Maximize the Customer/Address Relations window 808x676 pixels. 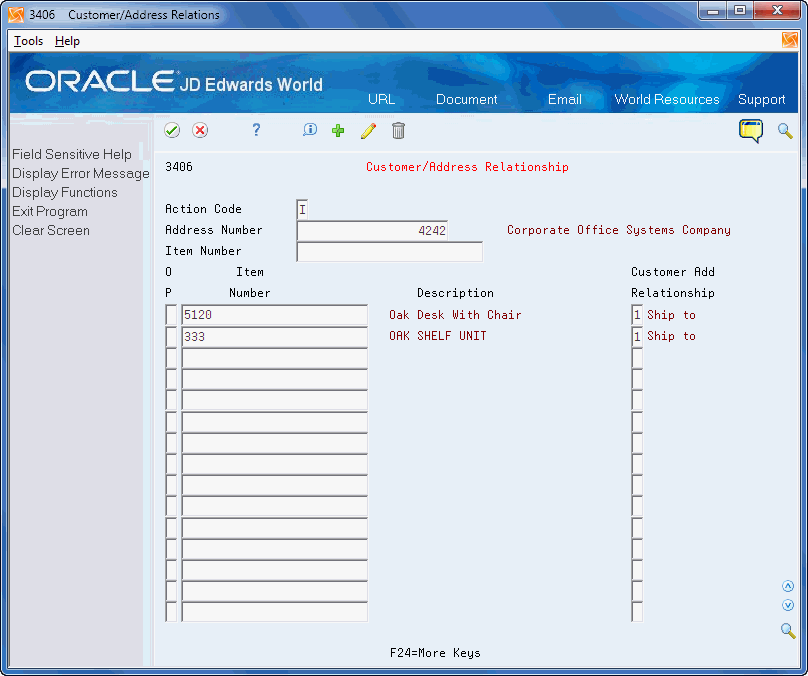(x=740, y=10)
